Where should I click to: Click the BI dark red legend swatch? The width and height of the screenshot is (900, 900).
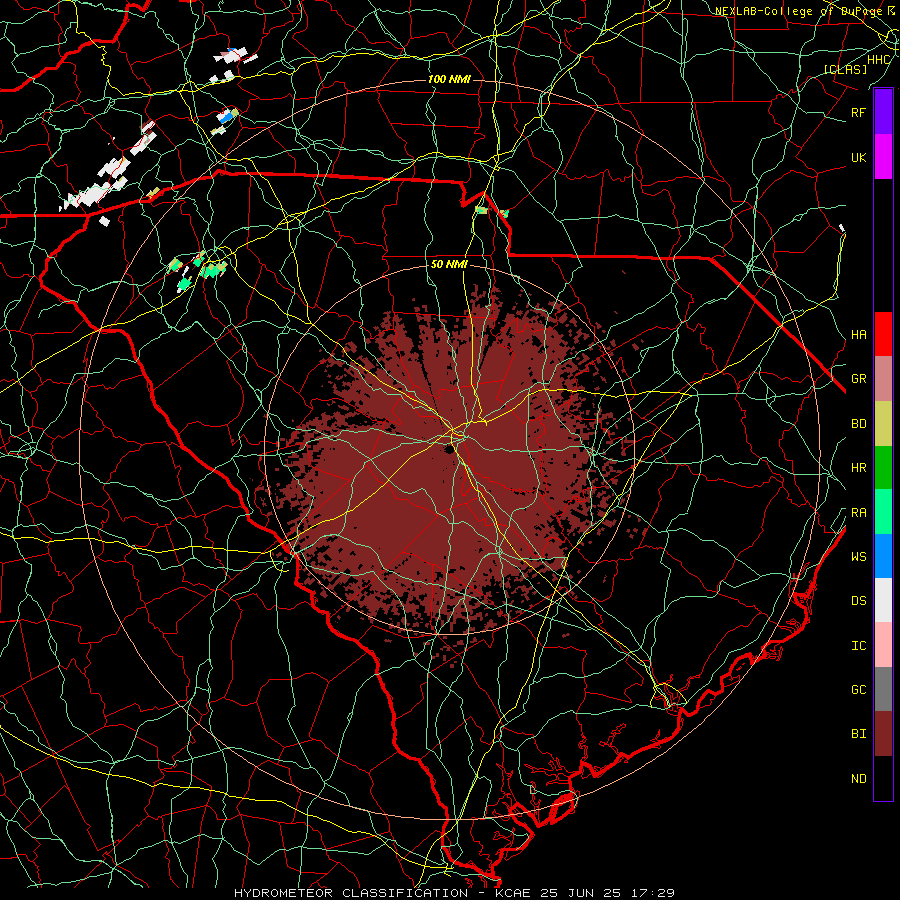[883, 734]
